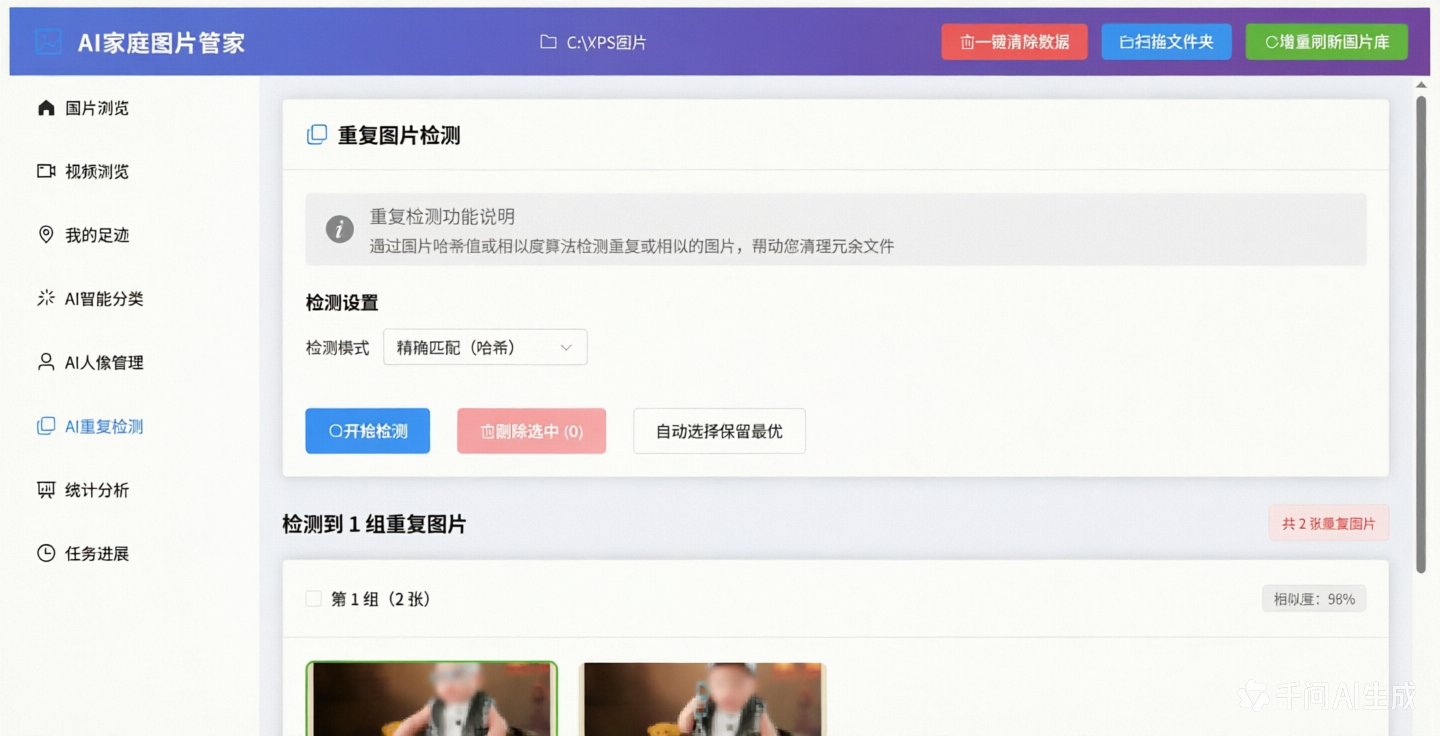This screenshot has height=736, width=1440.
Task: Click the 检测到 1 组重复图片 heading
Action: (374, 524)
